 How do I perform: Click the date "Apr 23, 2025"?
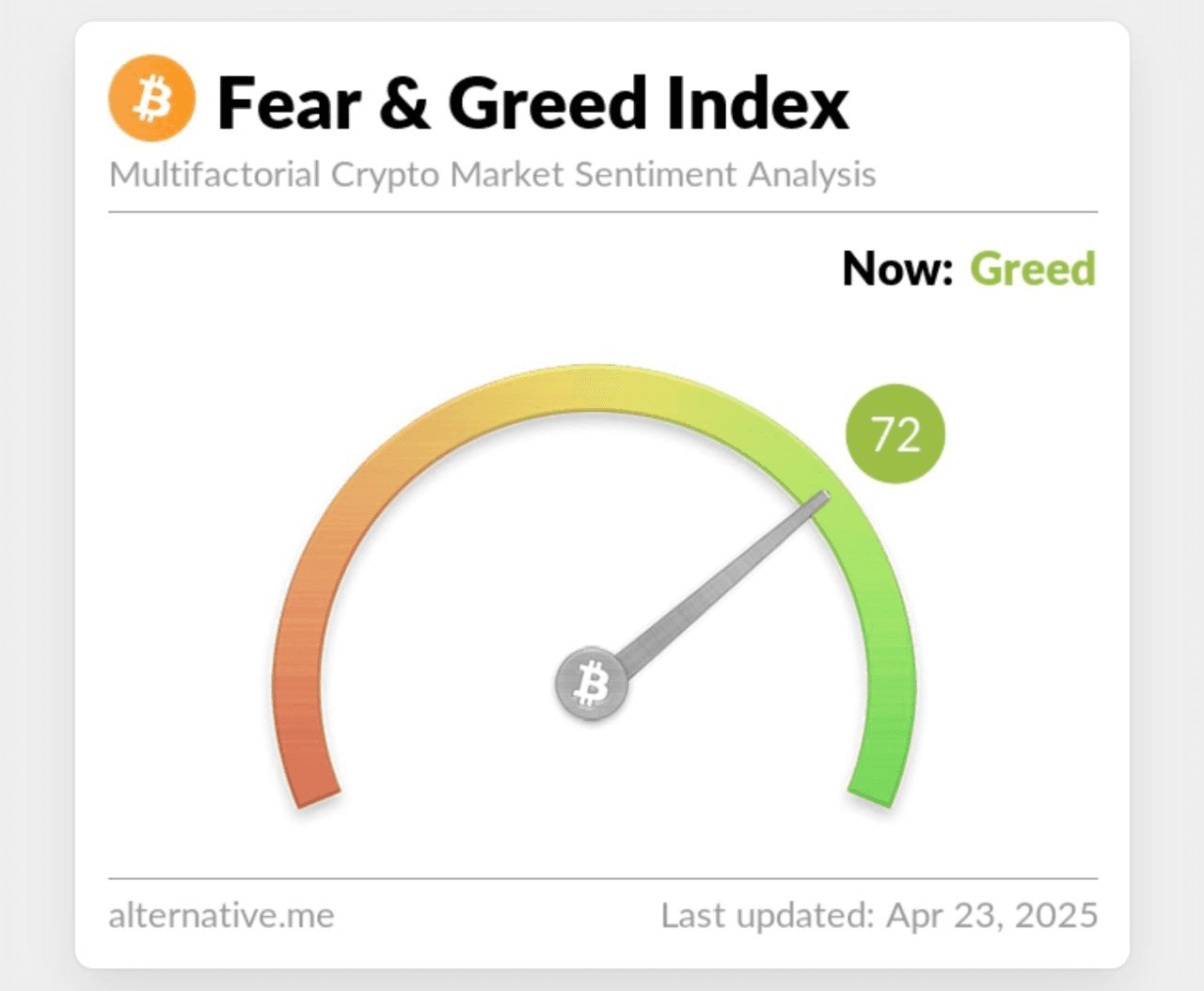(x=992, y=915)
